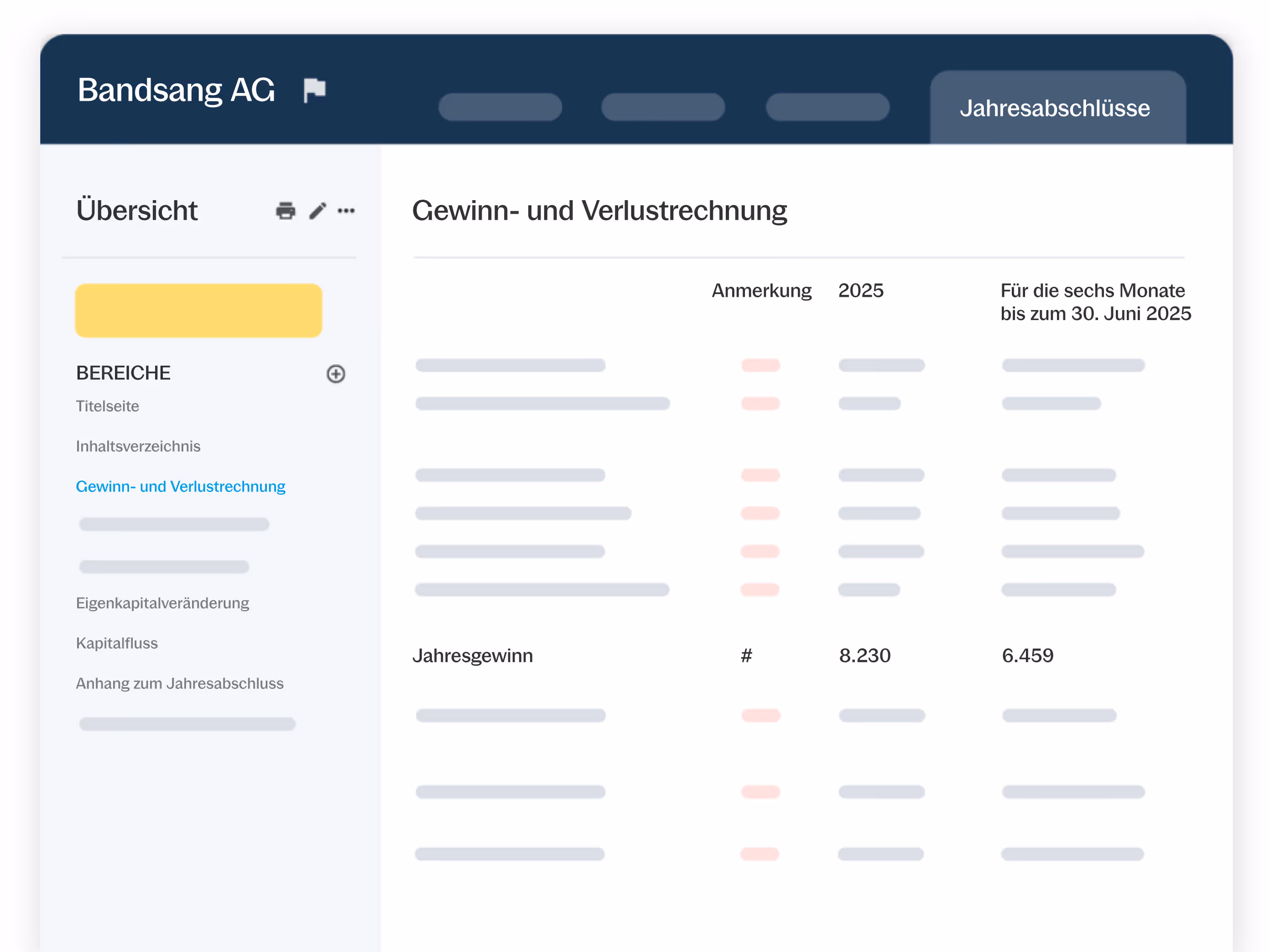Select the first placeholder header tab
Viewport: 1270px width, 952px height.
tap(500, 107)
